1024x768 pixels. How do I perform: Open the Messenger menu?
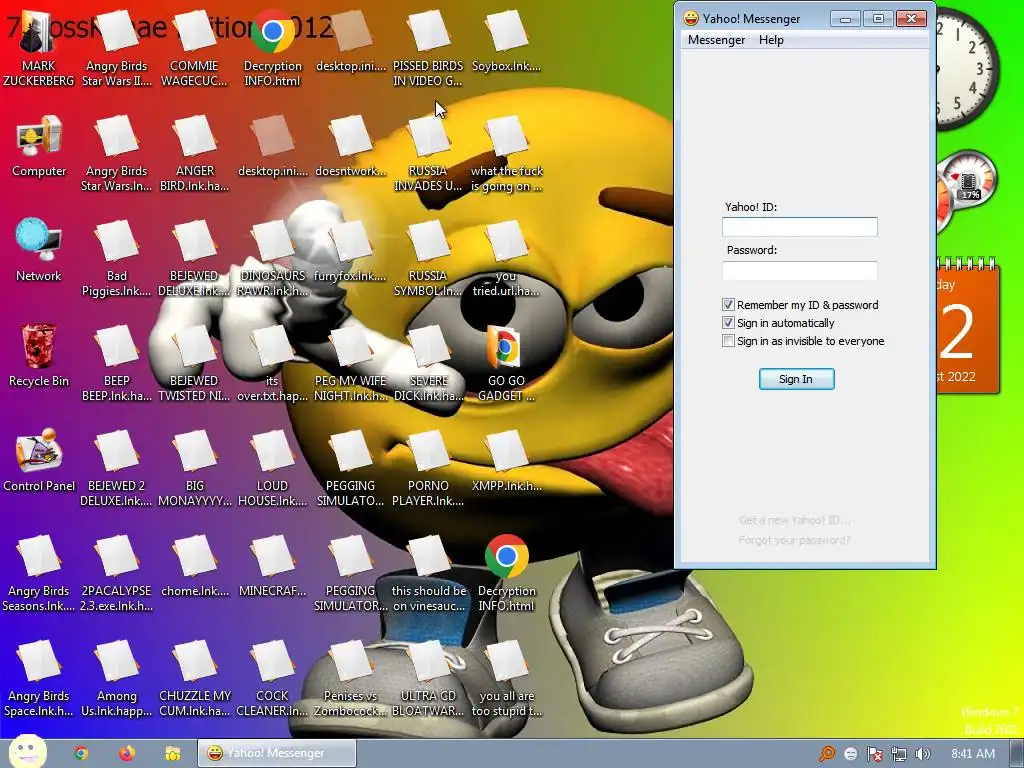(716, 40)
